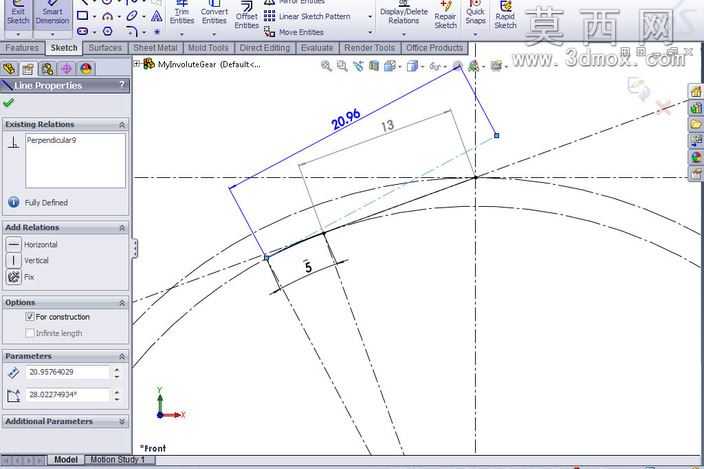Select the Corner Rectangle sketch tool
The image size is (704, 469).
[x=83, y=16]
